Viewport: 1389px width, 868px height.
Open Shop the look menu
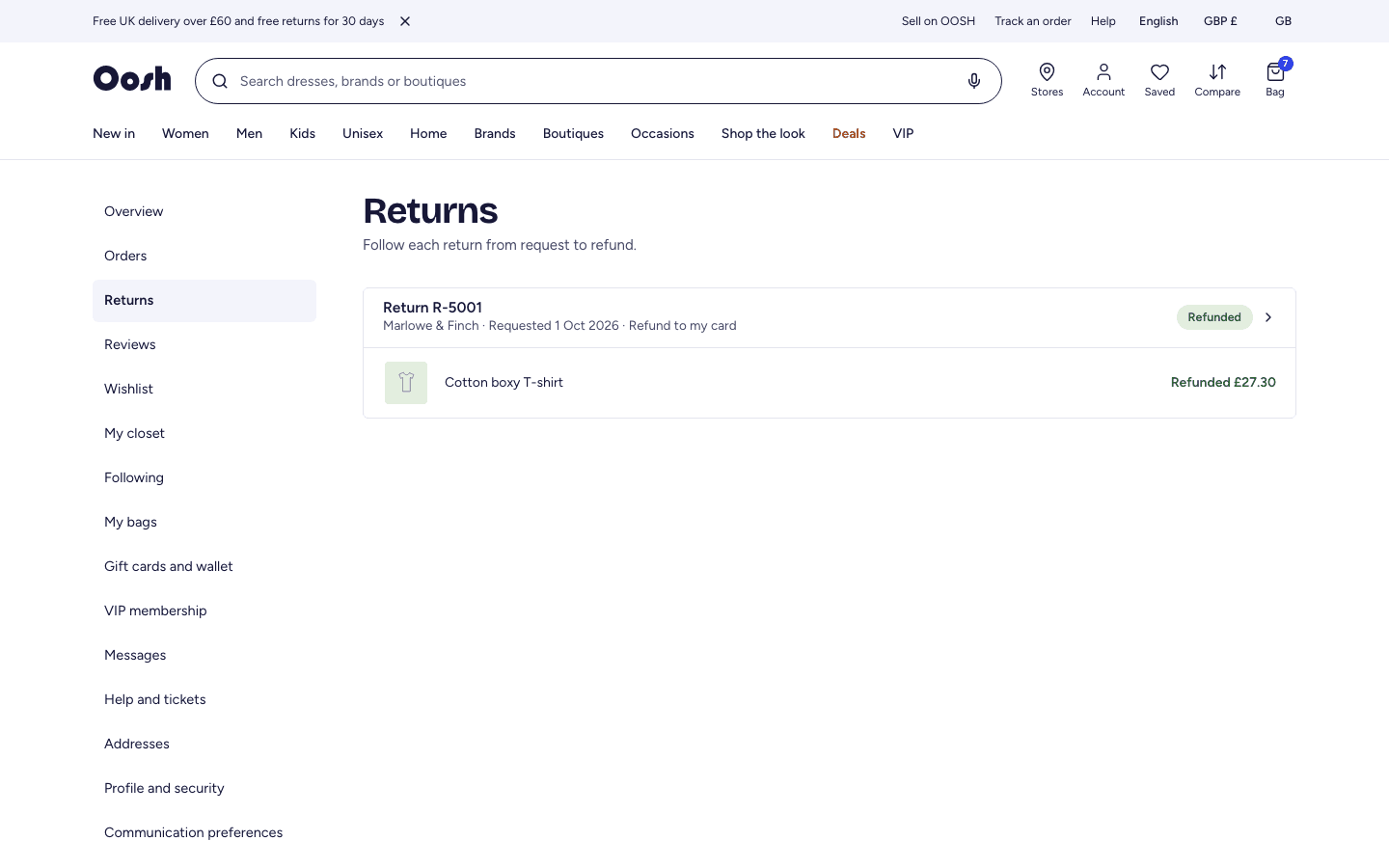[763, 134]
